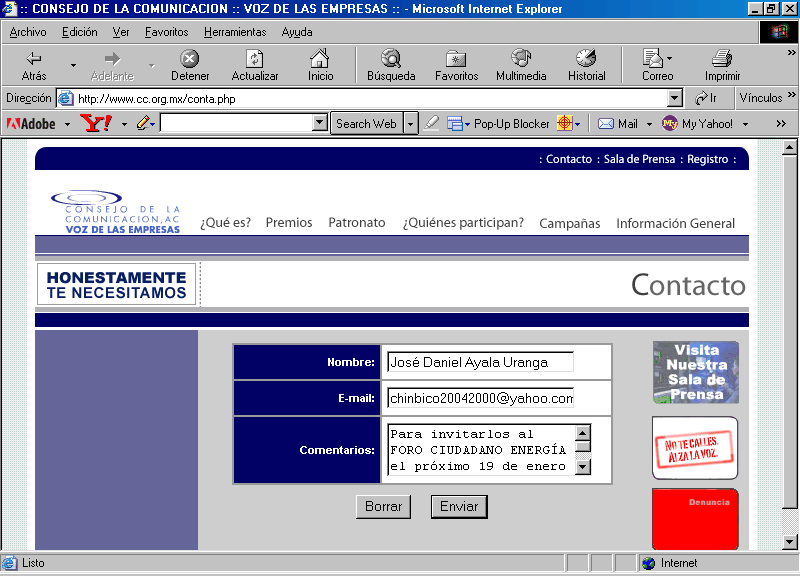Open the Herramientas menu

coord(235,32)
